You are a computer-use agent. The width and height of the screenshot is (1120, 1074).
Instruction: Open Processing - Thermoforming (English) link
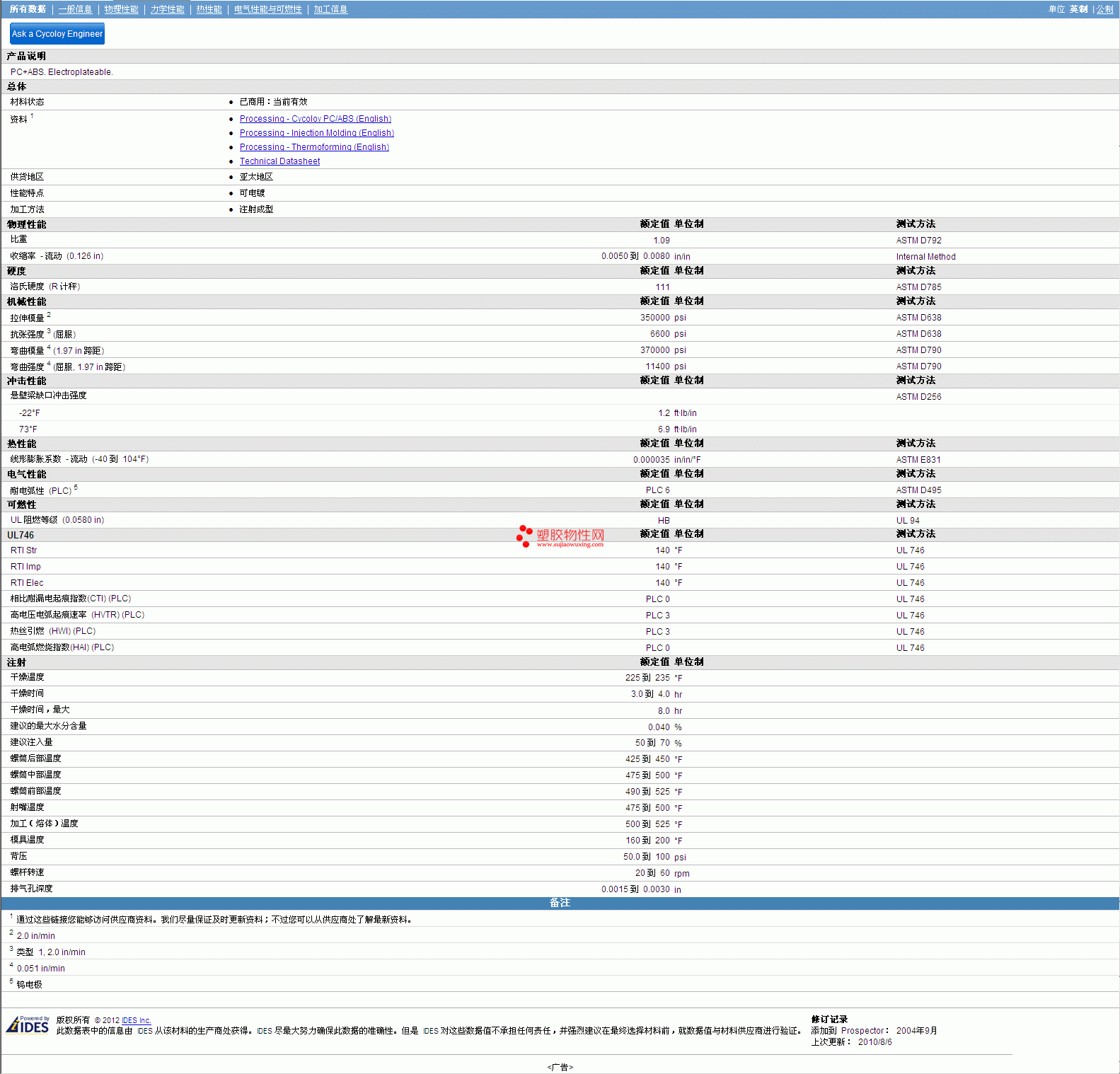click(314, 147)
